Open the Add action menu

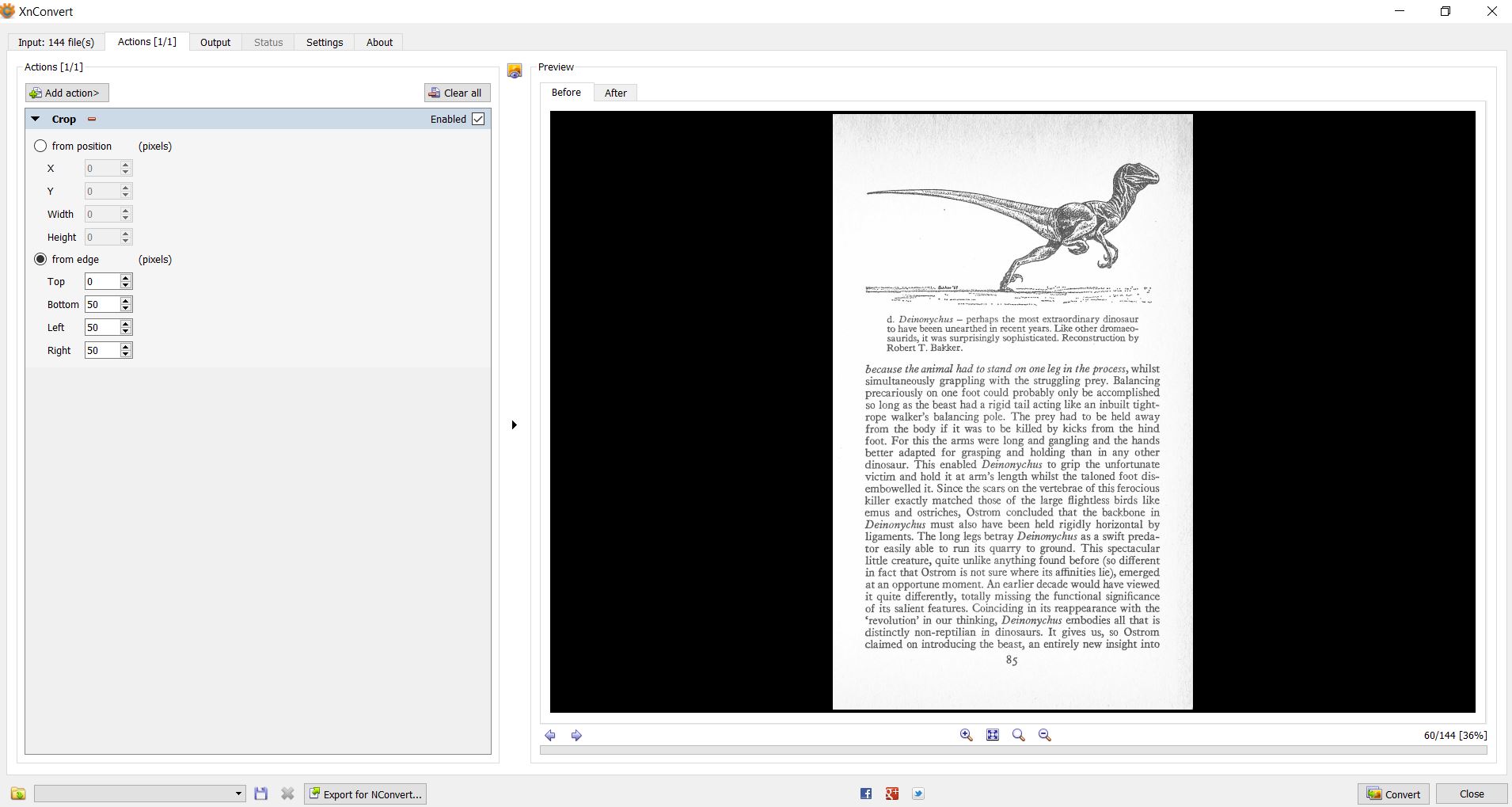pos(66,93)
